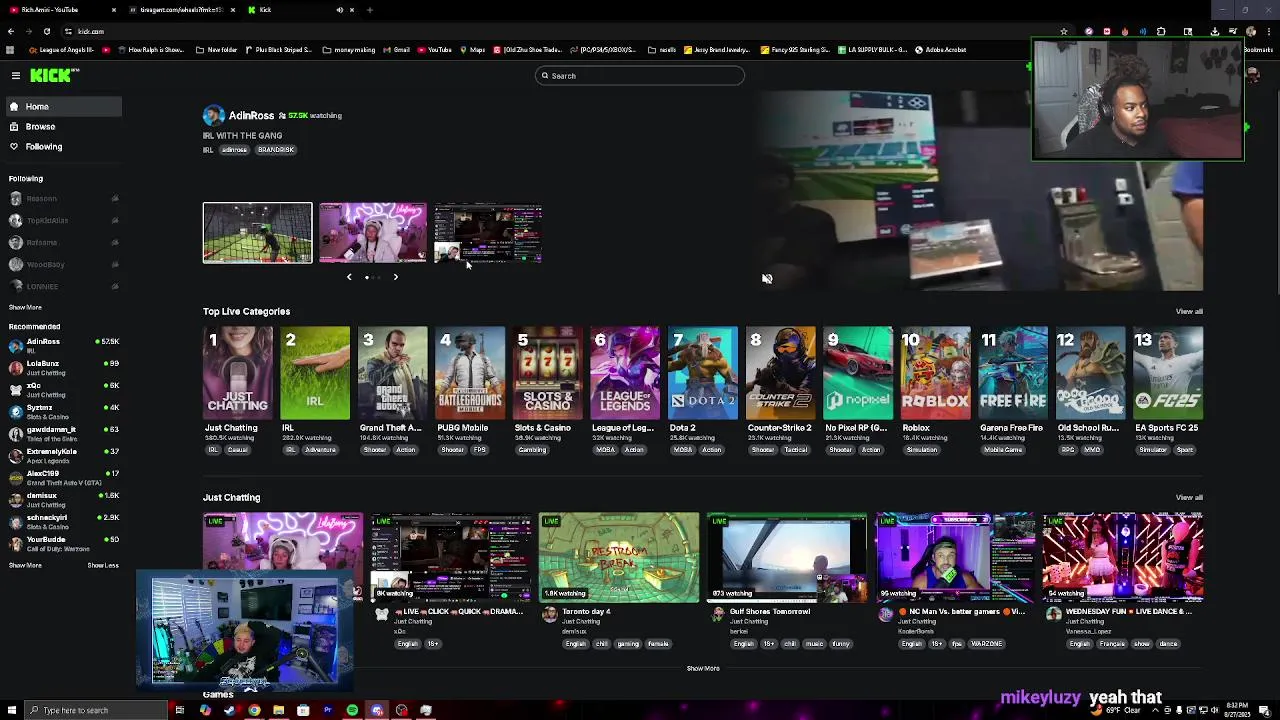This screenshot has height=720, width=1280.
Task: Open the Roblox category card
Action: [936, 372]
